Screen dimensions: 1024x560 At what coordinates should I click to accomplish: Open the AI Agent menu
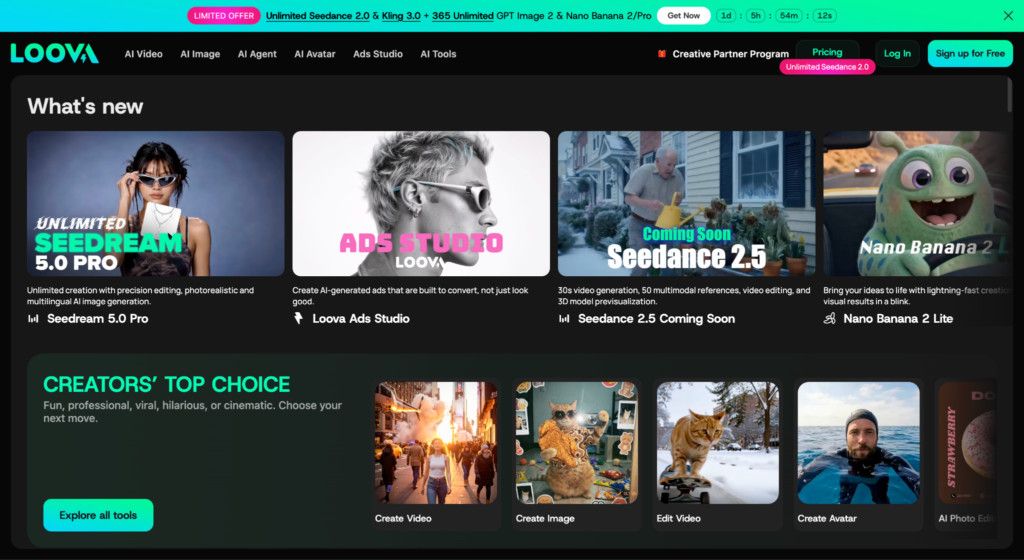click(257, 54)
